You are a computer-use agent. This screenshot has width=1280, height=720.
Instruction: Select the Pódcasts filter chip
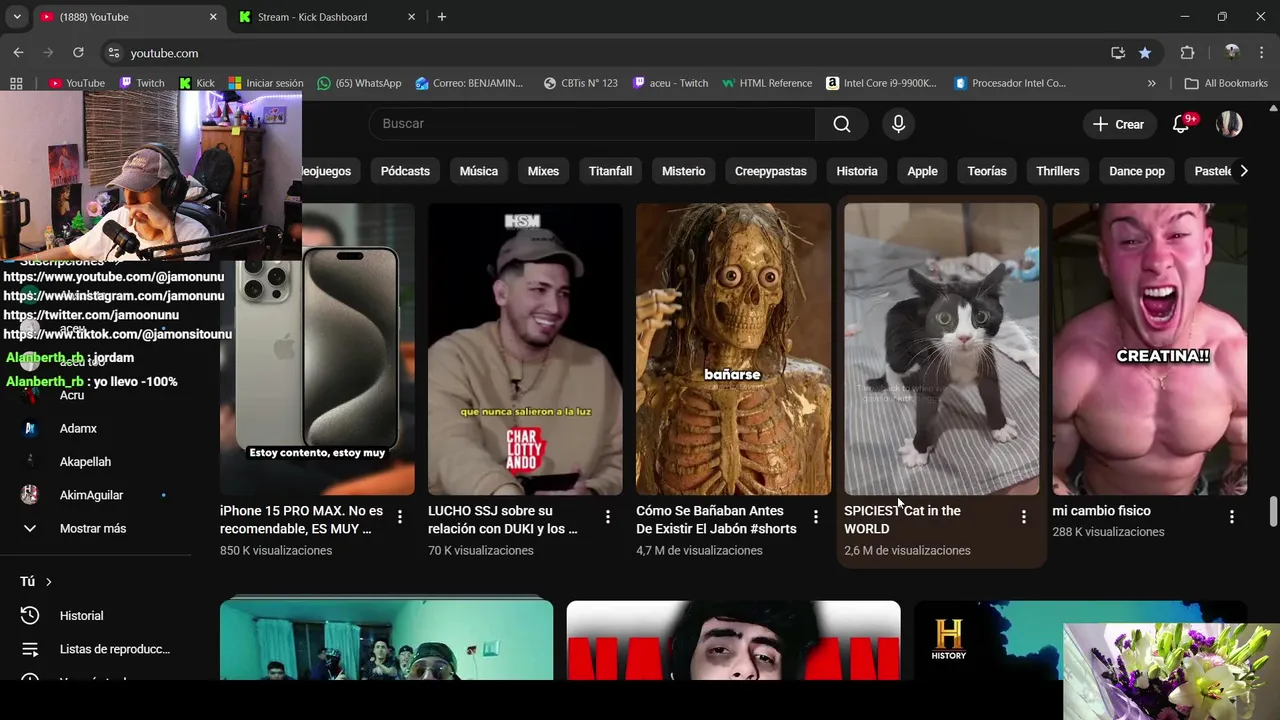[405, 171]
